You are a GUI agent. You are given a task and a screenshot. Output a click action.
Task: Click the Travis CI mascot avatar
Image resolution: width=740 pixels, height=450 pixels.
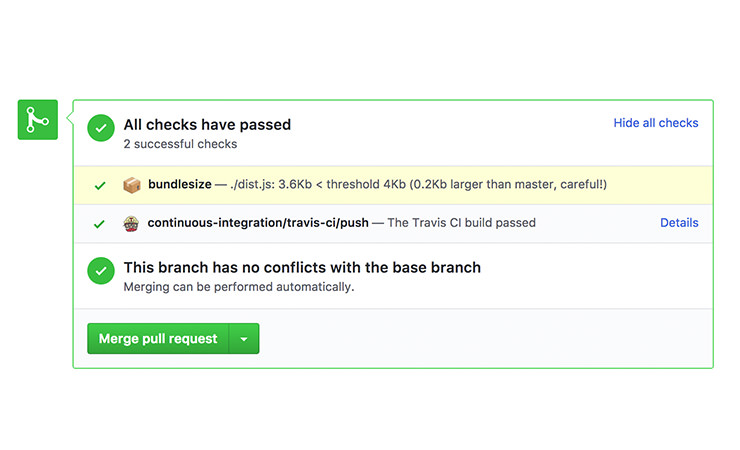[x=131, y=223]
